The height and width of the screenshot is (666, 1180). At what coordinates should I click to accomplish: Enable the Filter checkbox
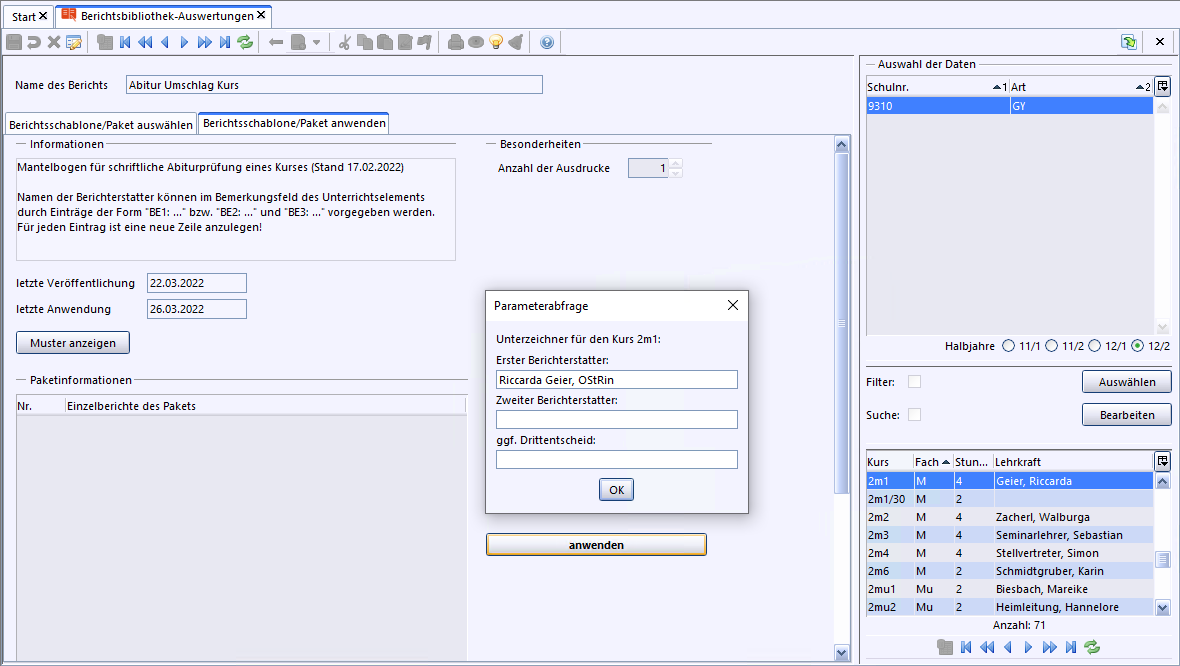coord(914,382)
